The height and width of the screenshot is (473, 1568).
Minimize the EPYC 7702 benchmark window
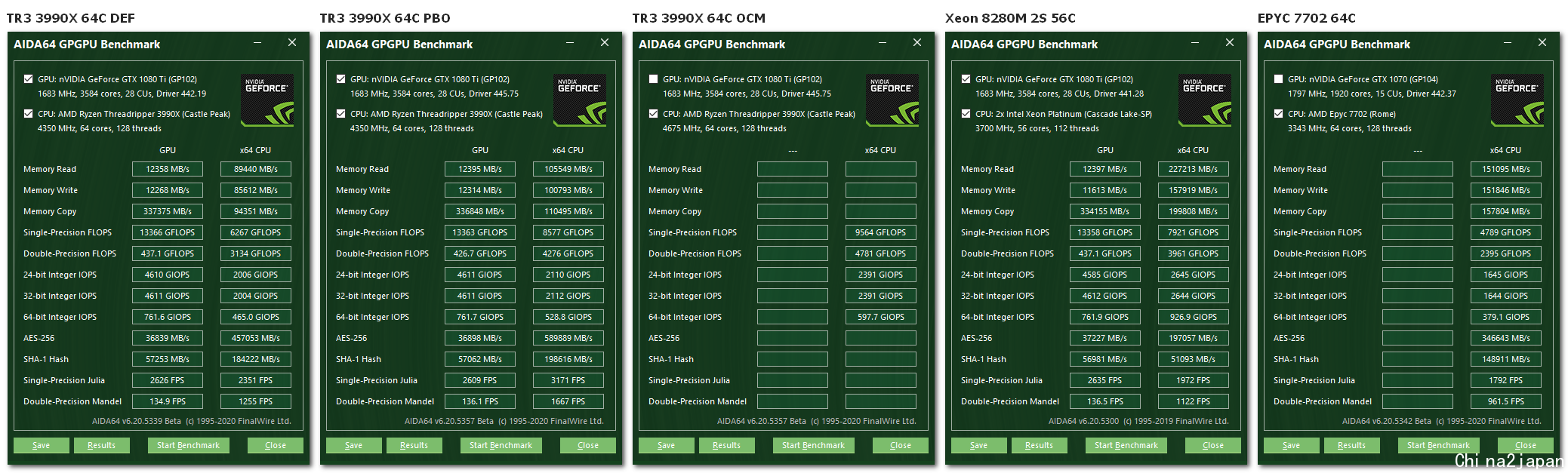click(x=1508, y=43)
